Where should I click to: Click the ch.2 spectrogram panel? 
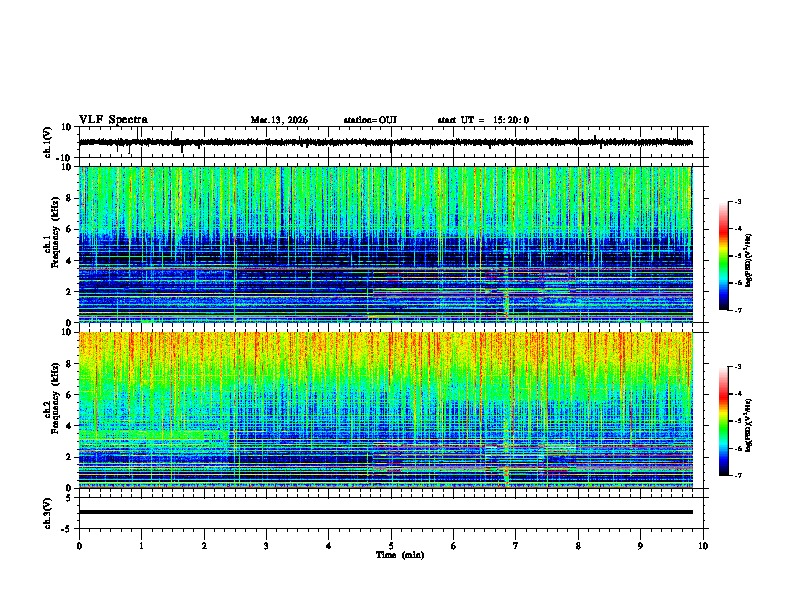pos(385,410)
